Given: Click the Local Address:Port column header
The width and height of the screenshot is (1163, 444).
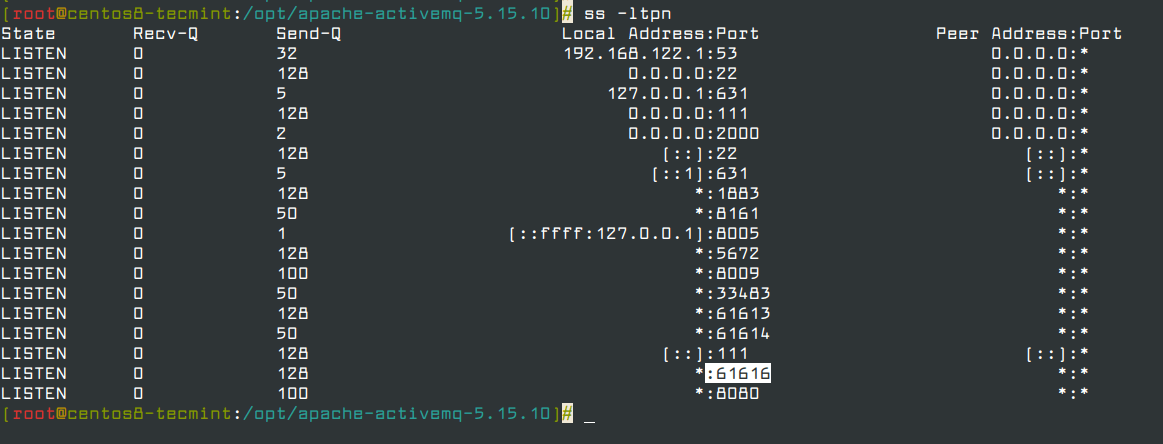Looking at the screenshot, I should point(661,33).
